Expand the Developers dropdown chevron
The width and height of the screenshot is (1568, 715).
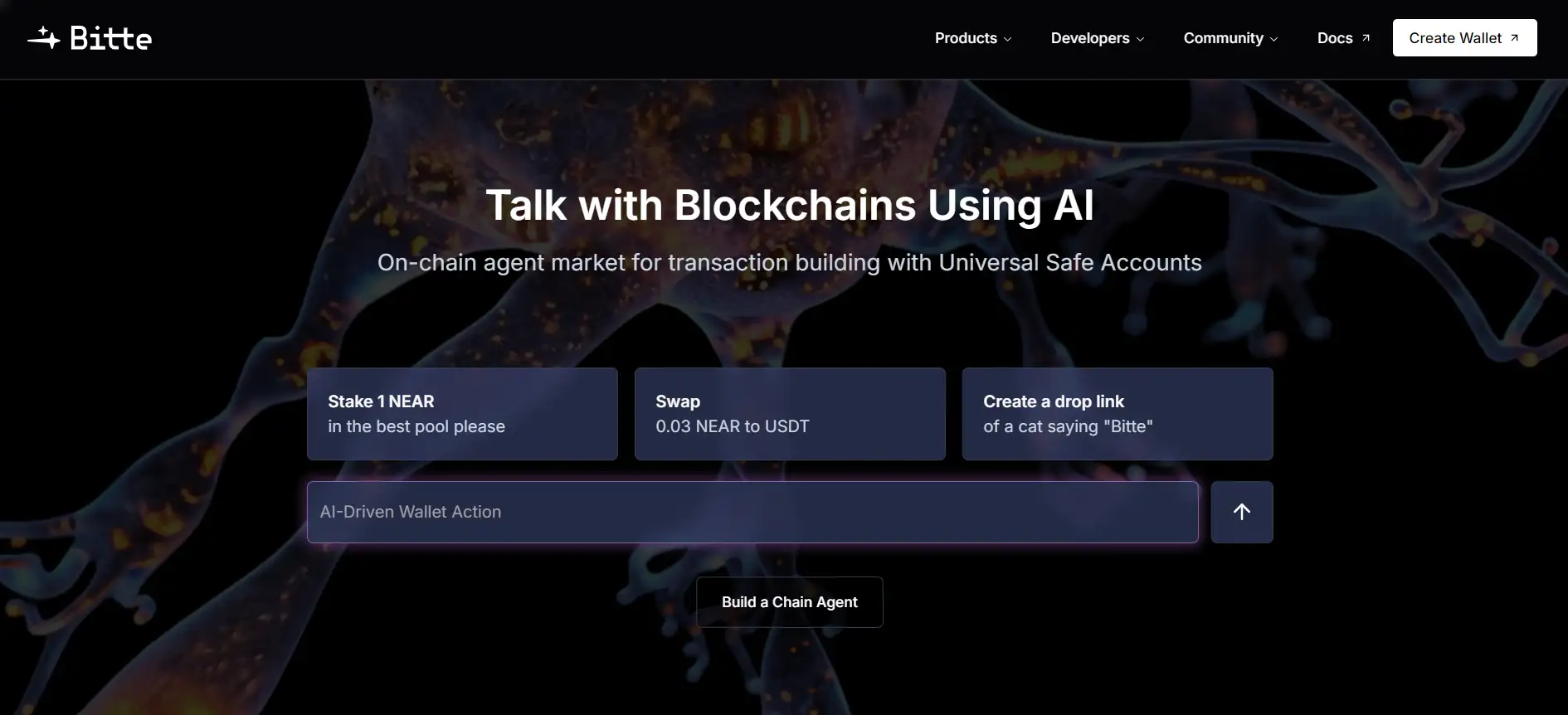point(1140,39)
